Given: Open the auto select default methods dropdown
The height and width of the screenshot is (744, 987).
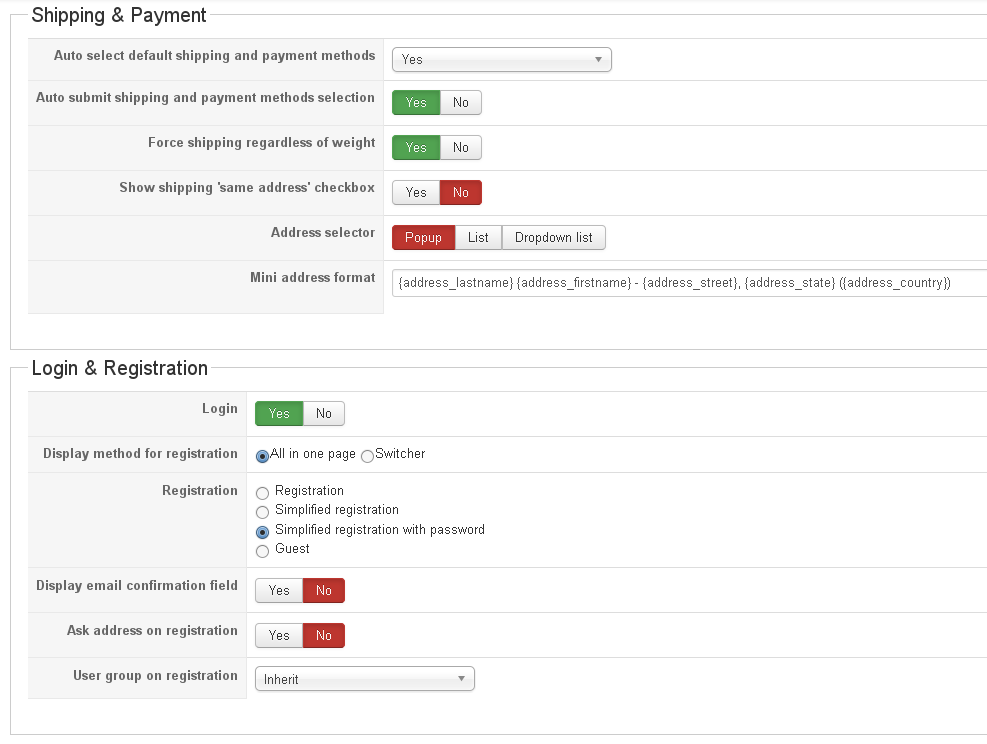Looking at the screenshot, I should click(x=501, y=60).
